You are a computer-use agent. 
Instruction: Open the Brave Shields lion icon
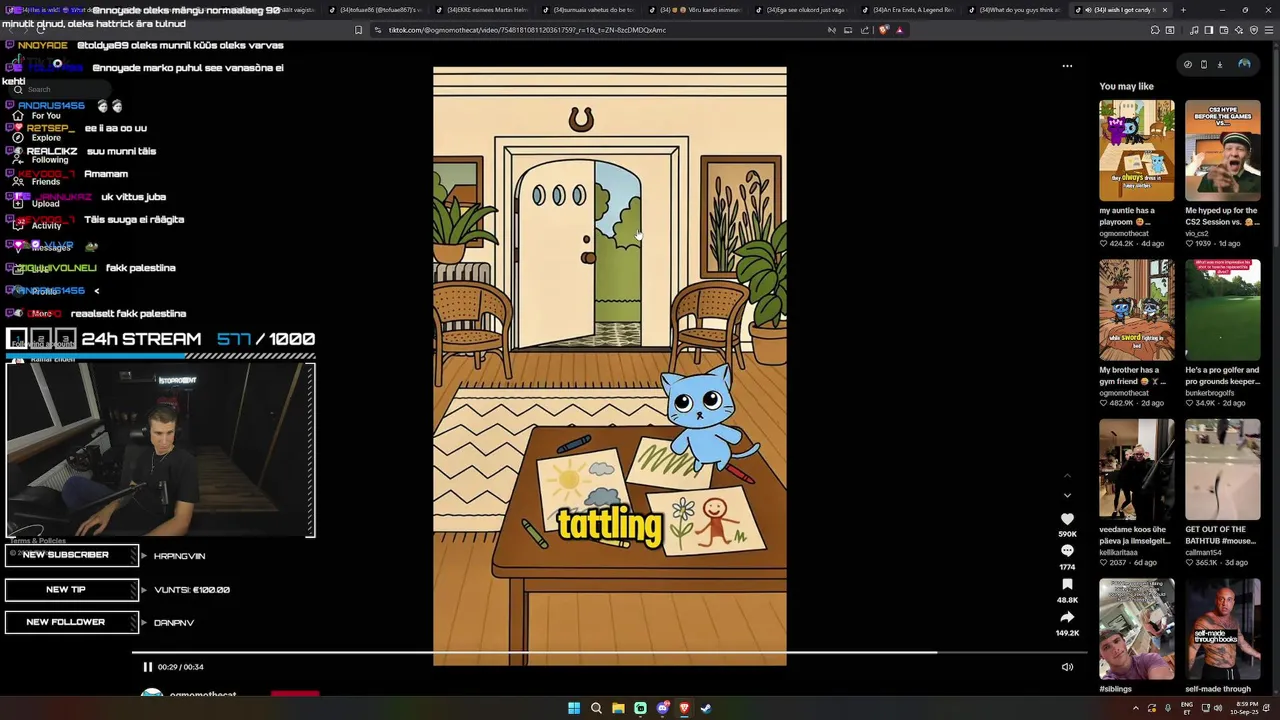pyautogui.click(x=883, y=30)
